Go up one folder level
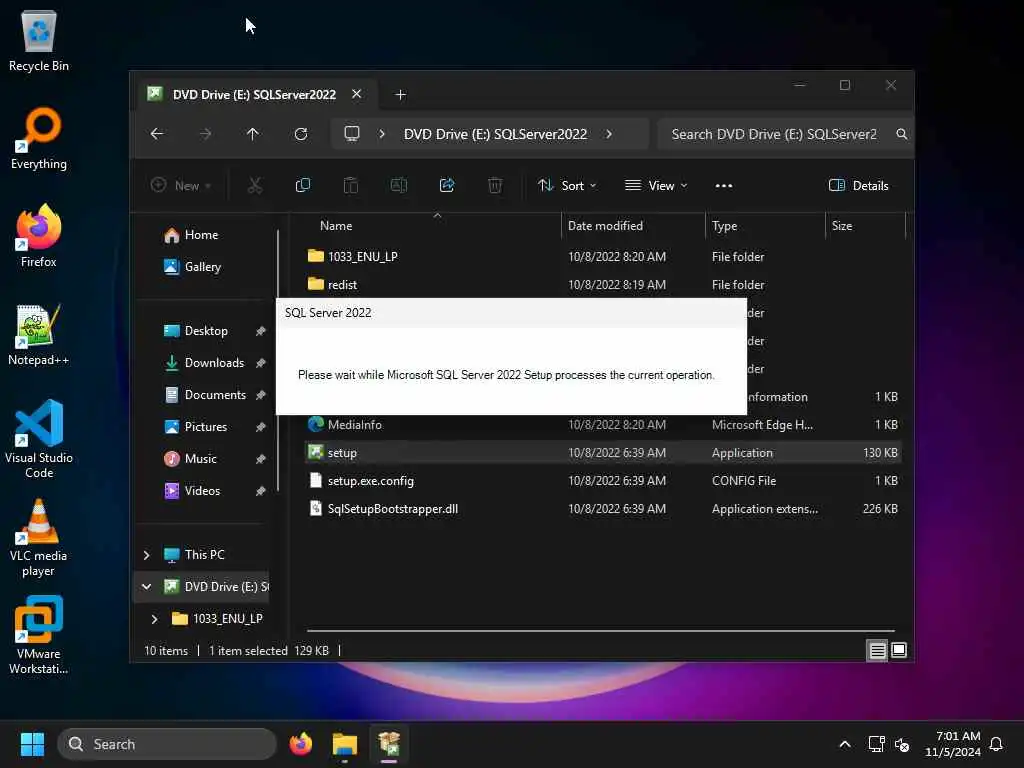 coord(253,134)
